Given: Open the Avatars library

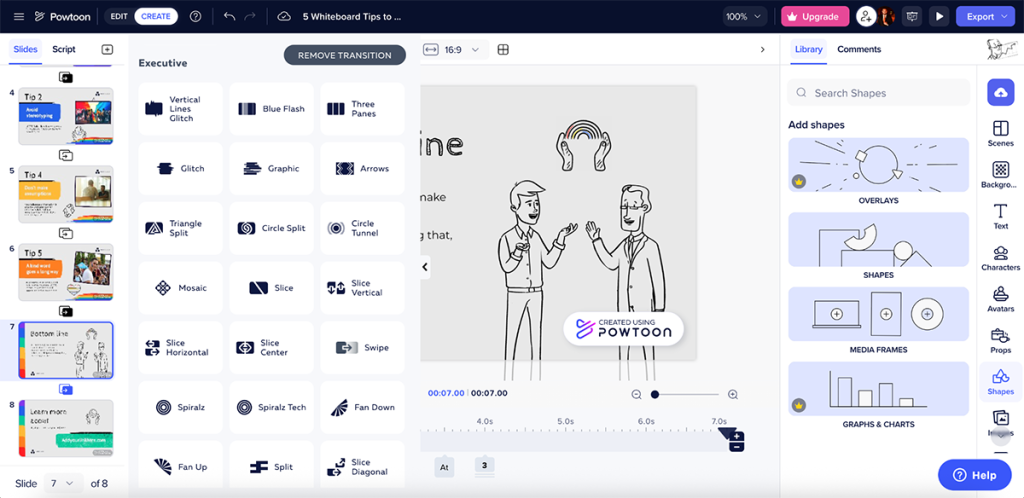Looking at the screenshot, I should click(x=1000, y=299).
